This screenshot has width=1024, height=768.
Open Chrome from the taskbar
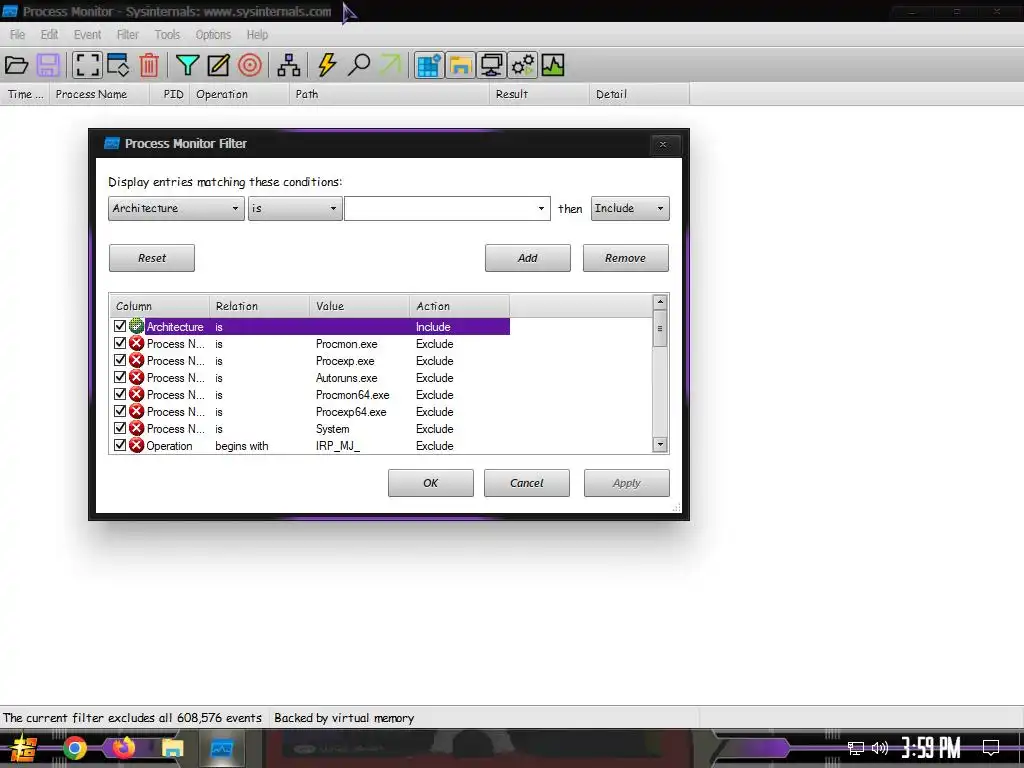coord(74,748)
